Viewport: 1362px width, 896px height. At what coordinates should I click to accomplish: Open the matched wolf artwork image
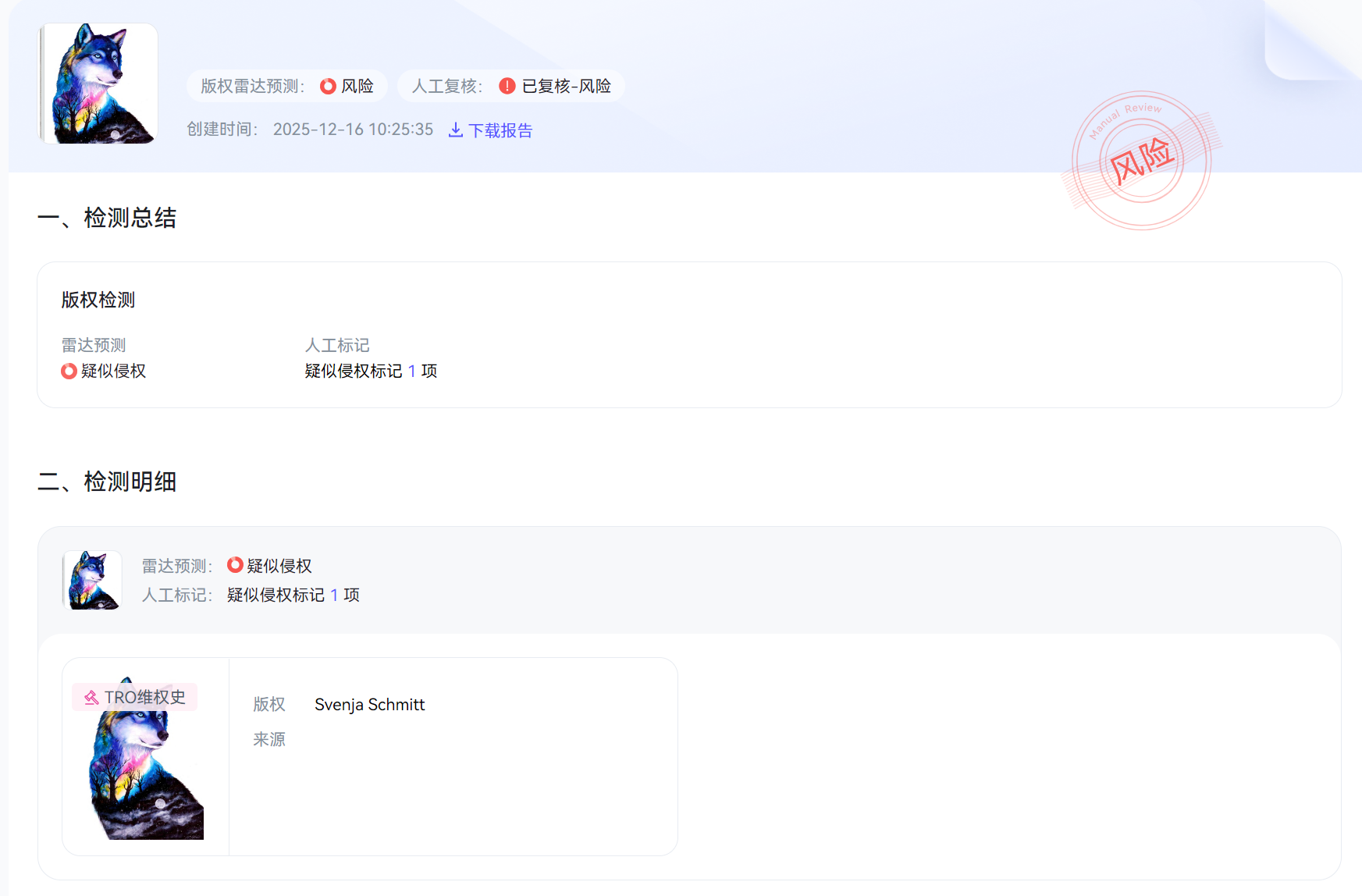[x=146, y=757]
